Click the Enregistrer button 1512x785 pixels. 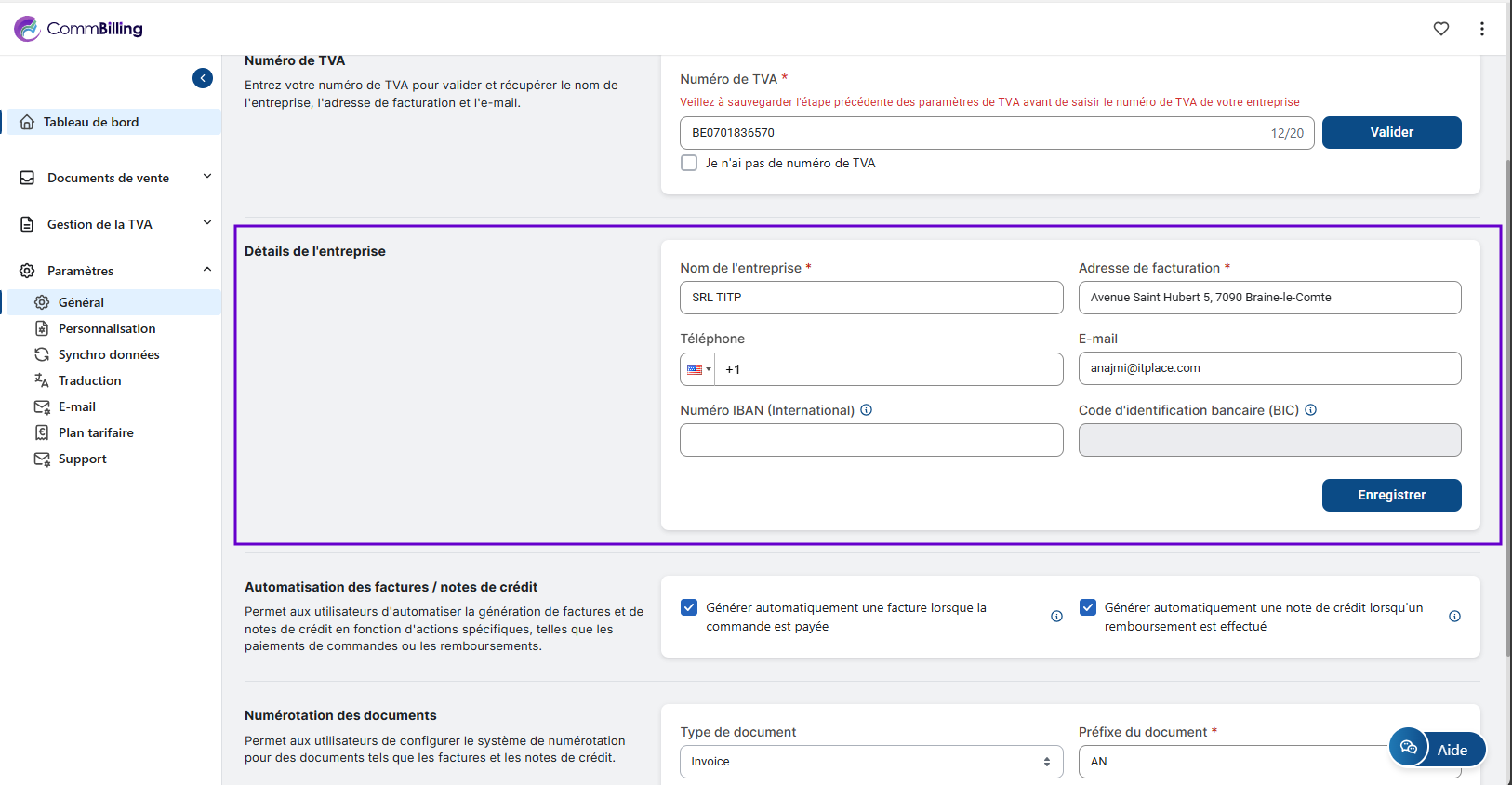click(1391, 495)
